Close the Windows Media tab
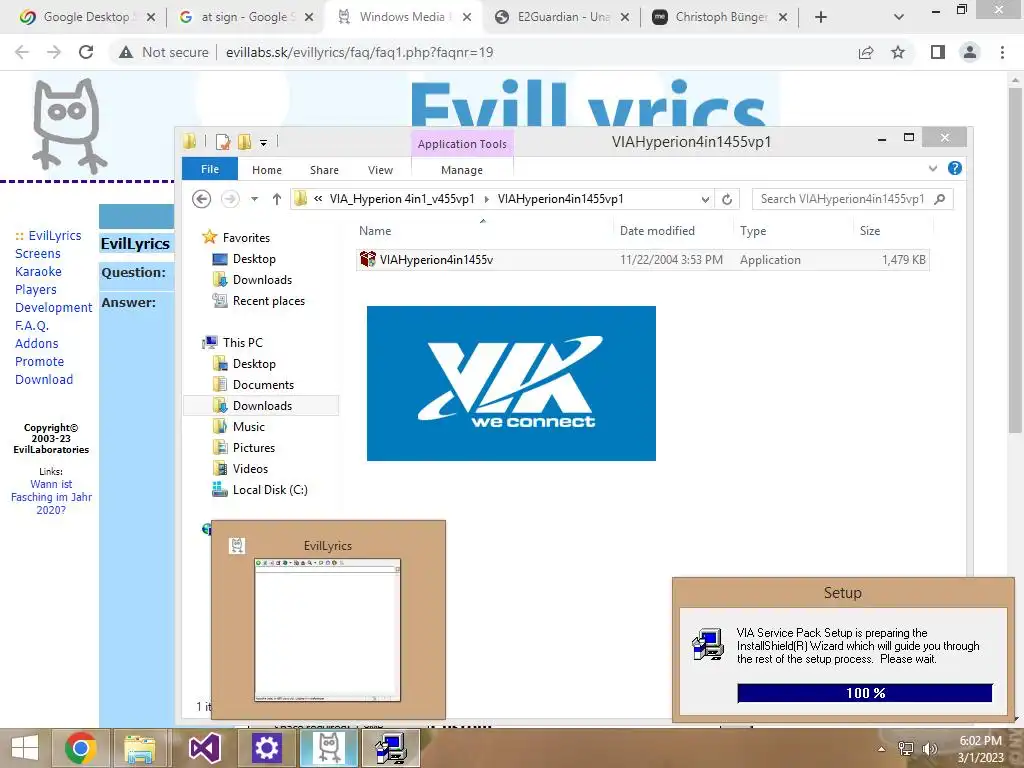Image resolution: width=1024 pixels, height=768 pixels. pos(467,17)
